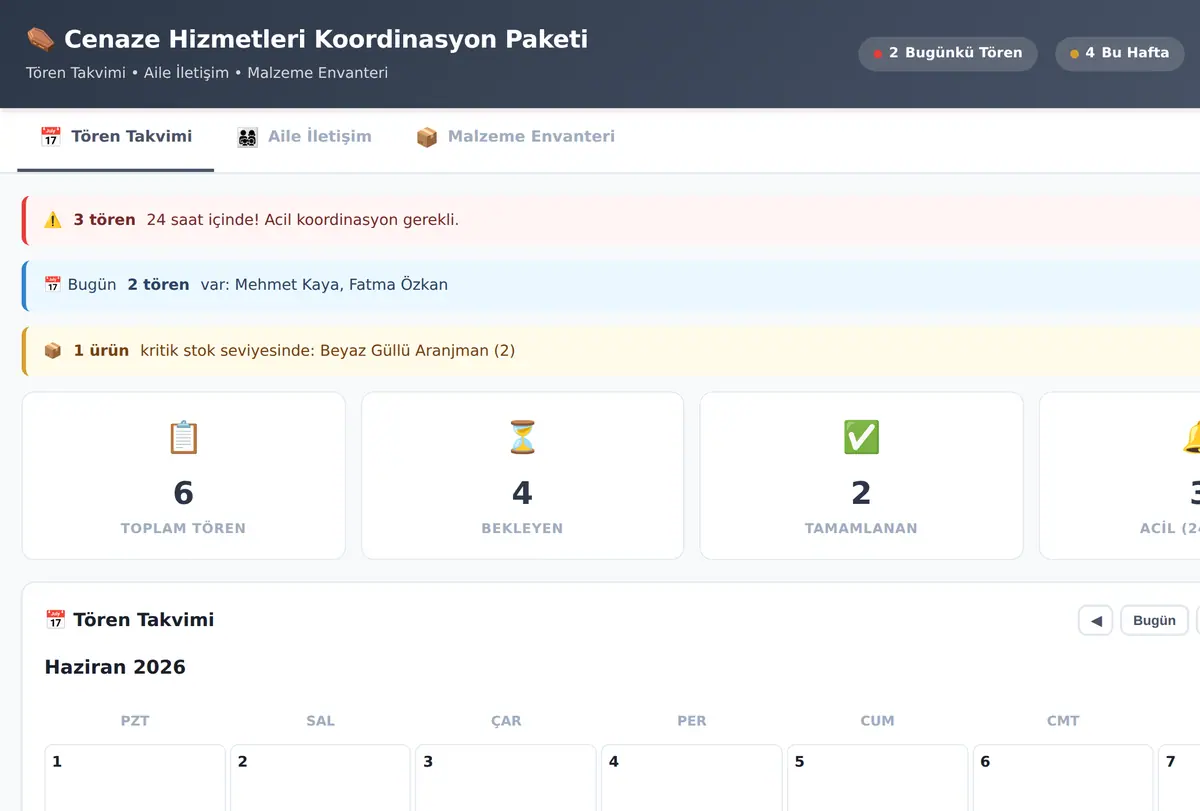
Task: Click green checkmark icon above Tamamlanan
Action: click(x=861, y=437)
